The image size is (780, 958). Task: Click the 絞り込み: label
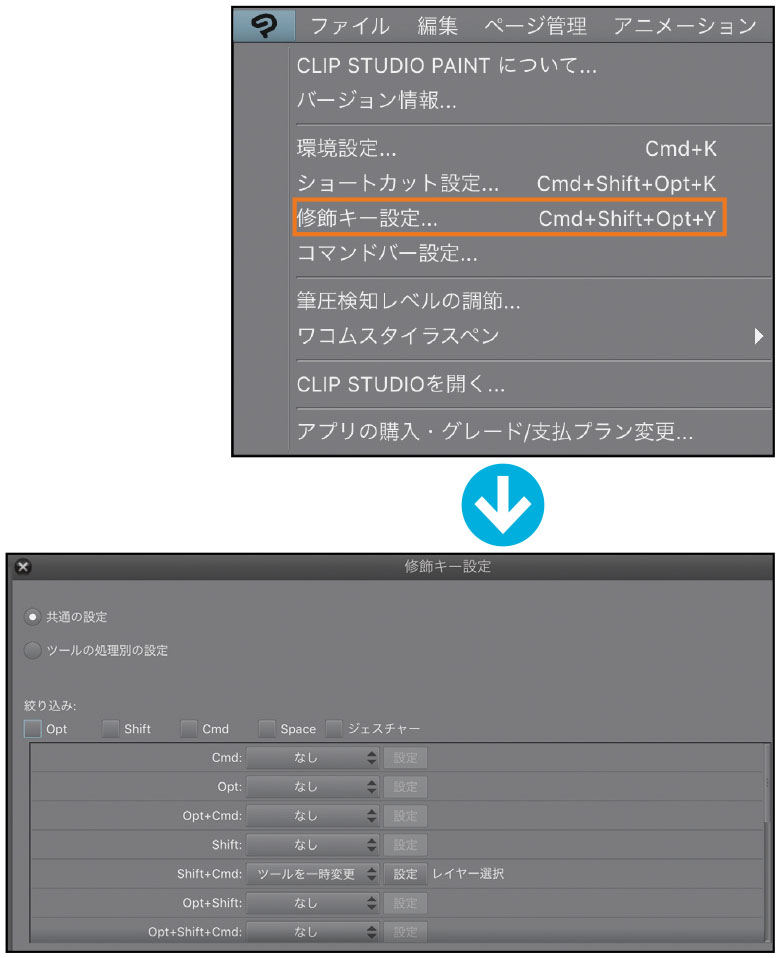click(x=50, y=706)
